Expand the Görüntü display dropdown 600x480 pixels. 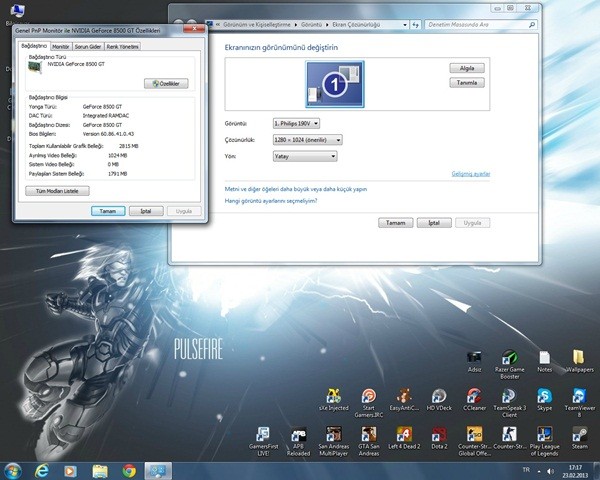(295, 122)
